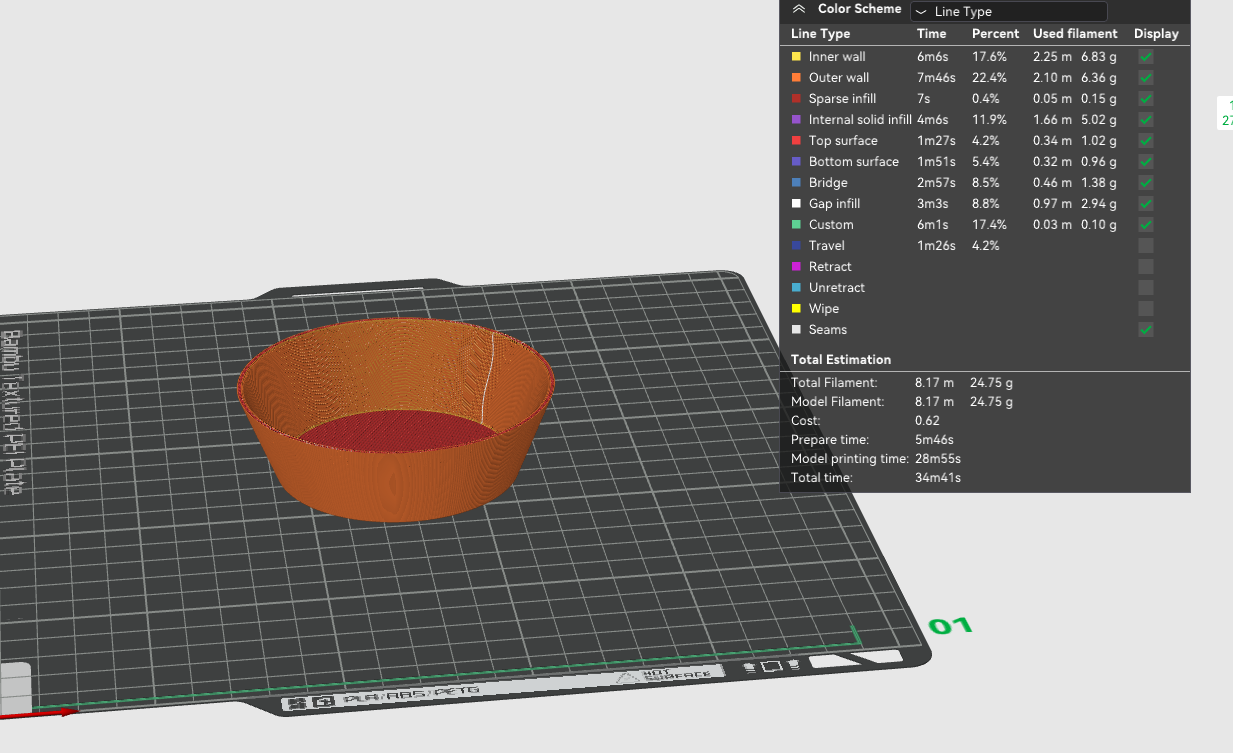Hide Top surface lines with its checkbox
The image size is (1233, 753).
(x=1146, y=141)
